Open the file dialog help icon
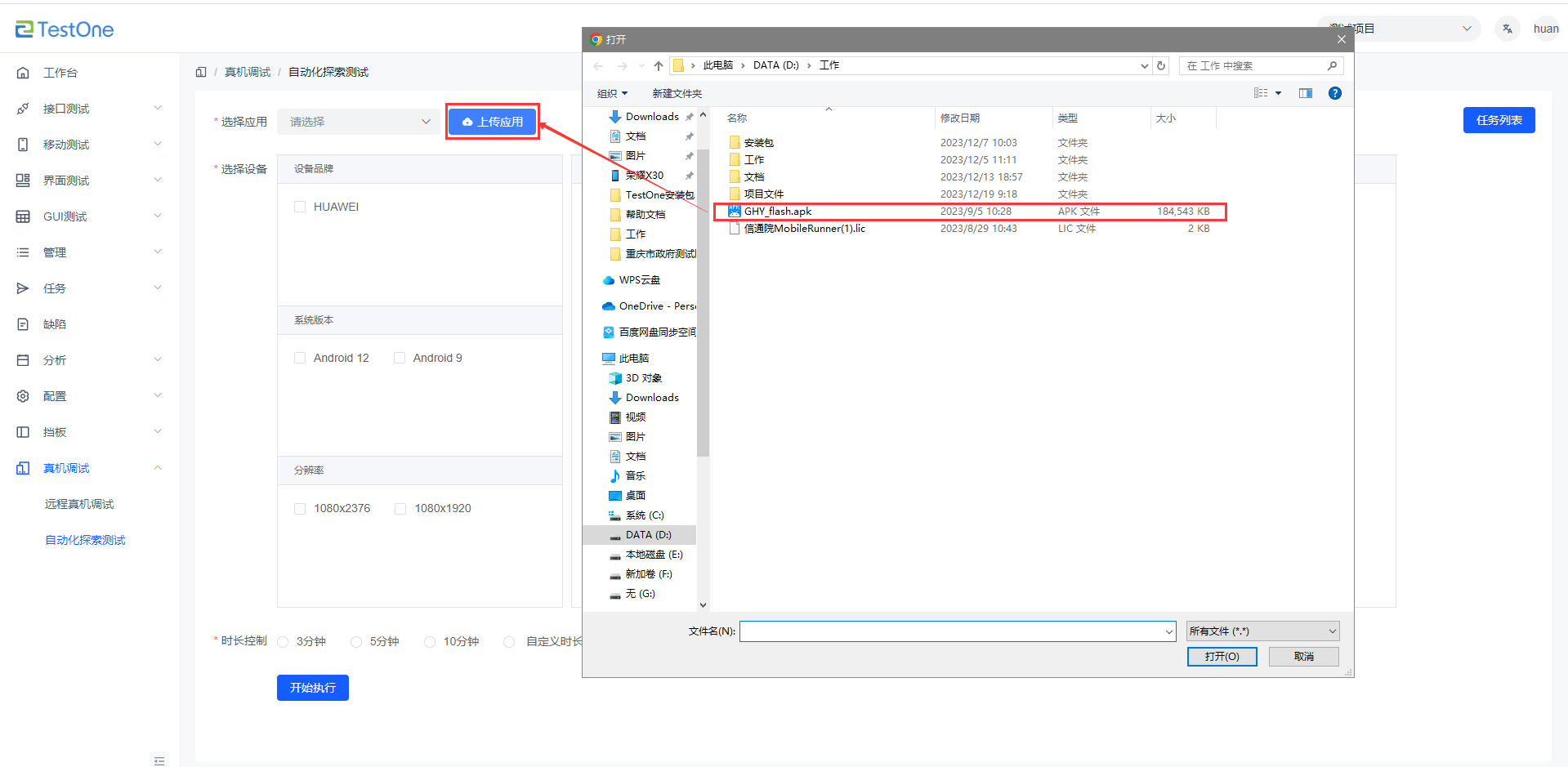Viewport: 1568px width, 767px height. (1334, 93)
